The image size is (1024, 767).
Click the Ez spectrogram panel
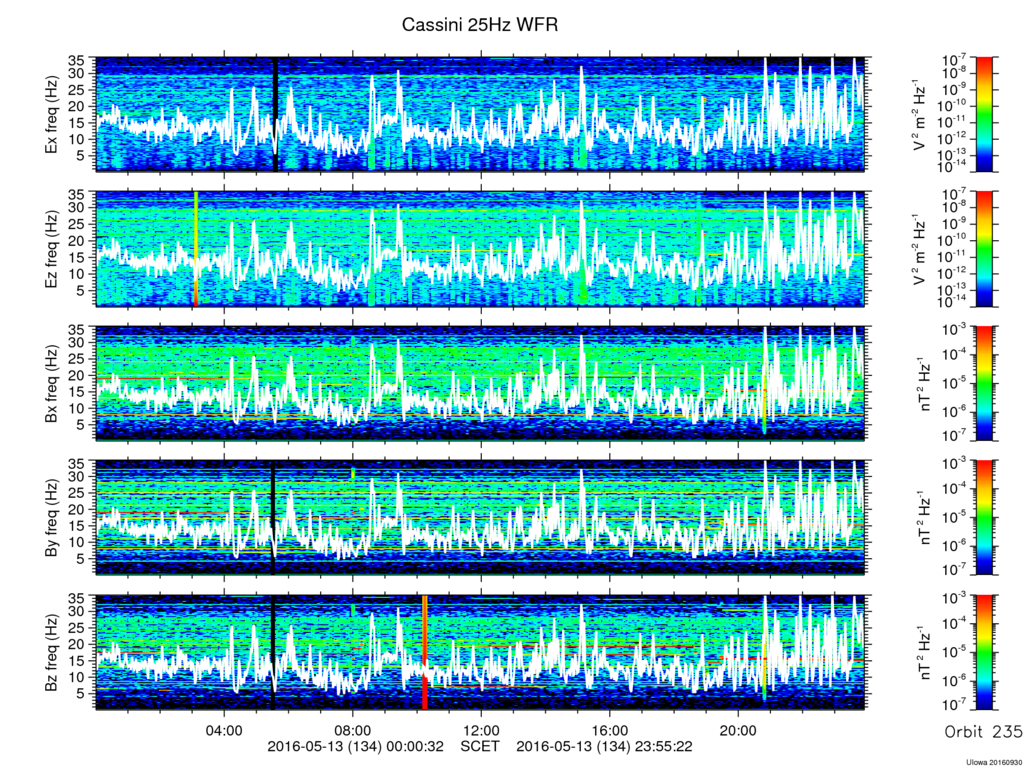(481, 249)
